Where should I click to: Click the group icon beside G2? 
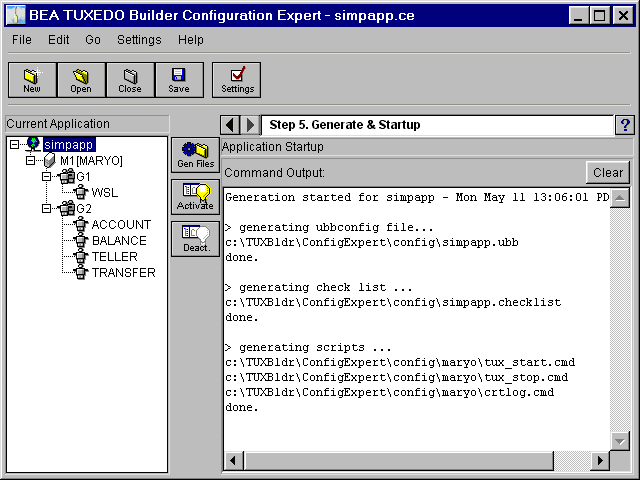pyautogui.click(x=67, y=209)
